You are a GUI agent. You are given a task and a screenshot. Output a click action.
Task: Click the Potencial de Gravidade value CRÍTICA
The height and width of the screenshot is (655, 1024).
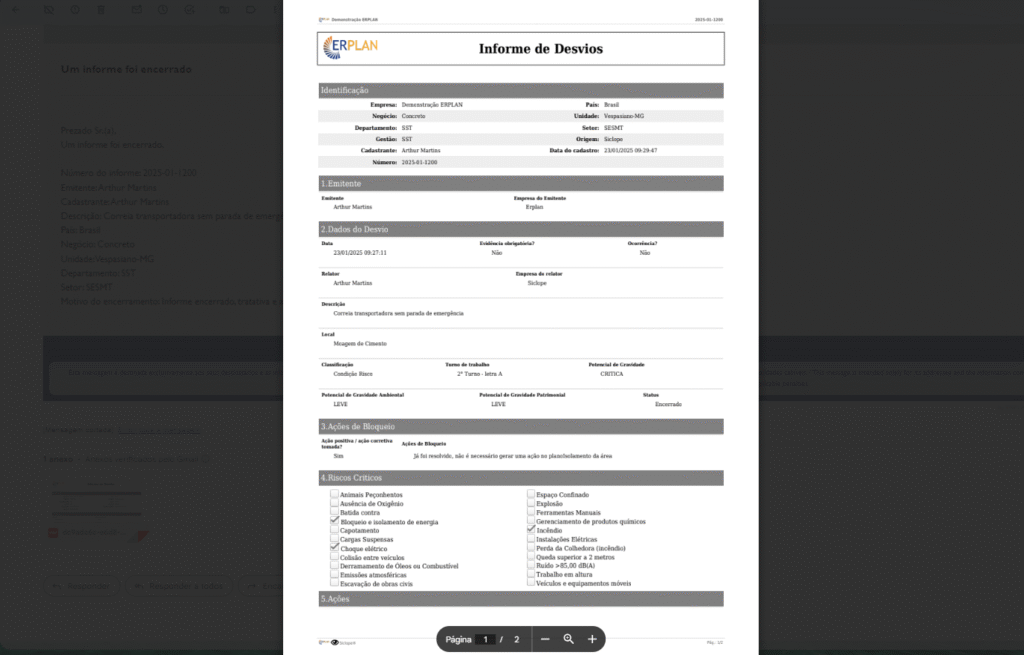coord(612,374)
